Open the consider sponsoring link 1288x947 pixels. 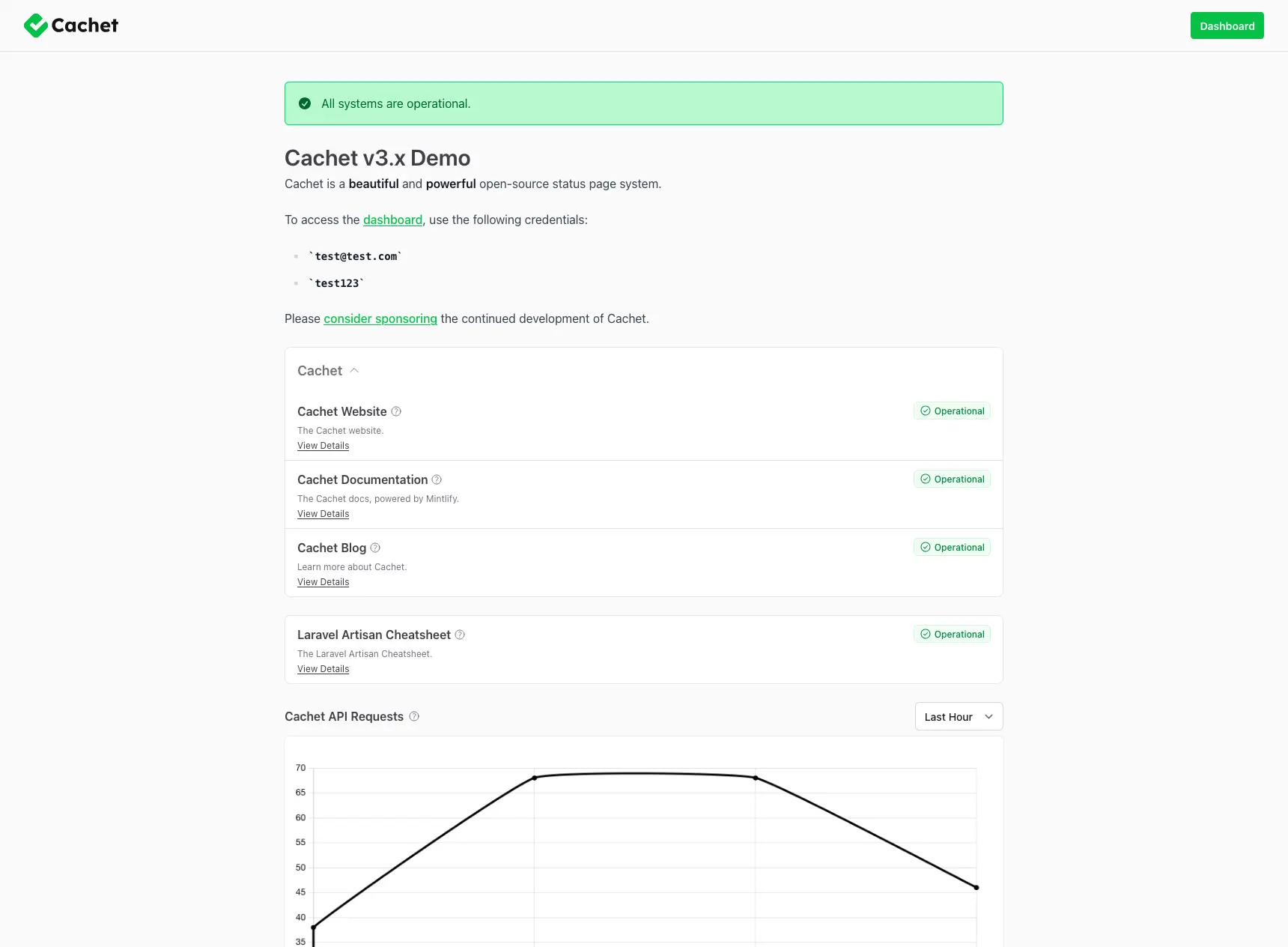[x=380, y=318]
